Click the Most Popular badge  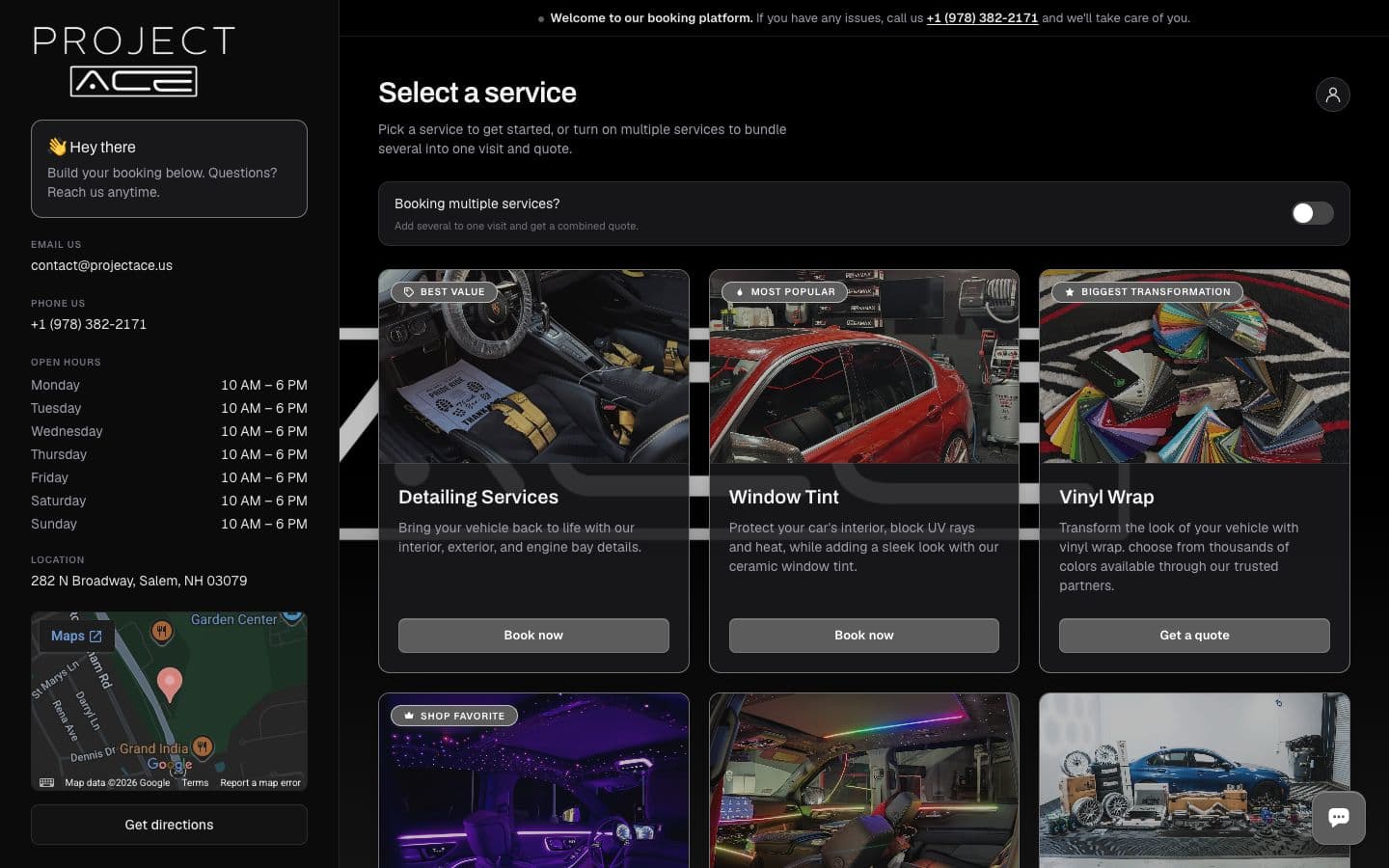tap(784, 291)
